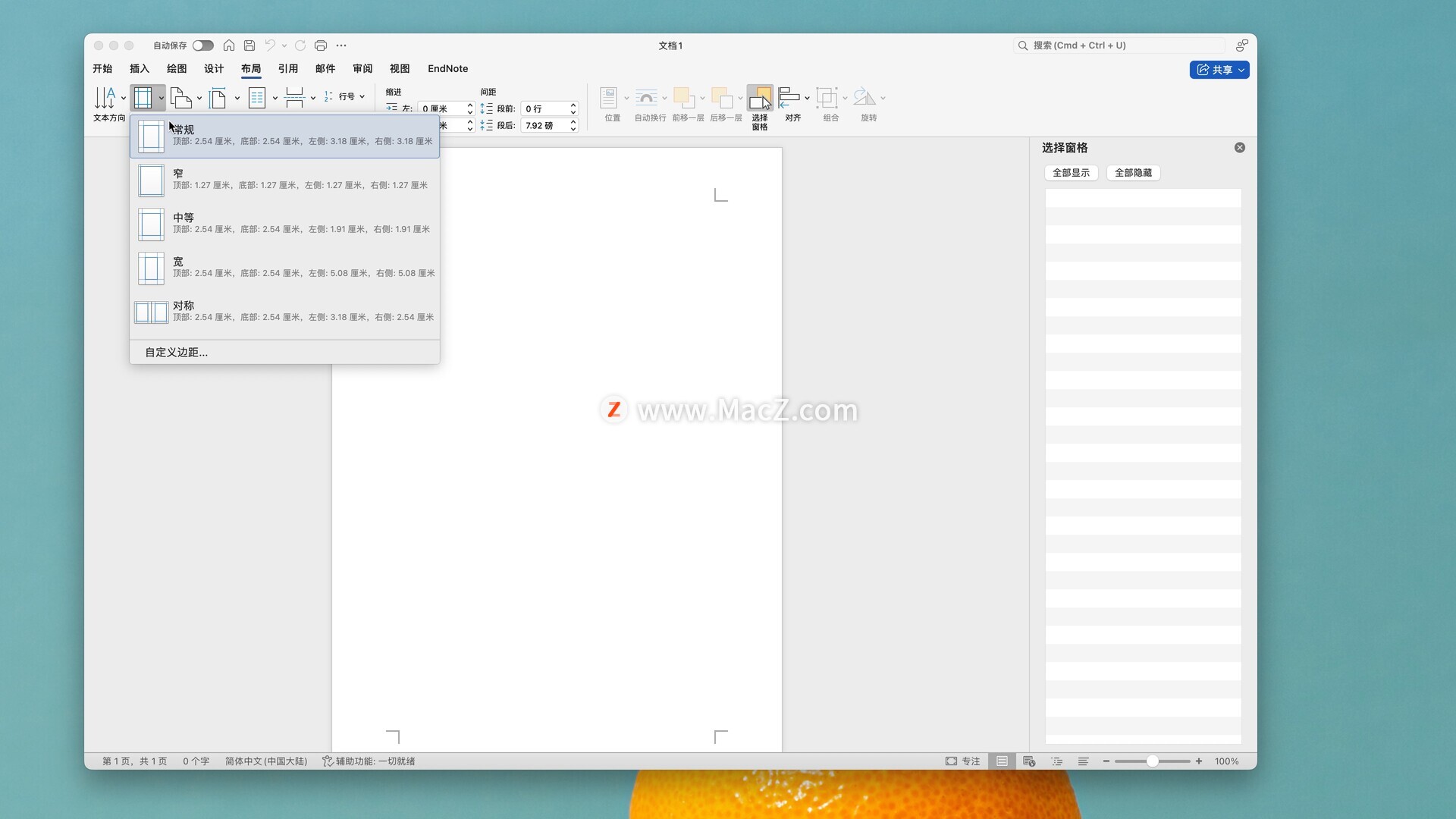
Task: Open the columns dropdown arrow
Action: pos(275,98)
